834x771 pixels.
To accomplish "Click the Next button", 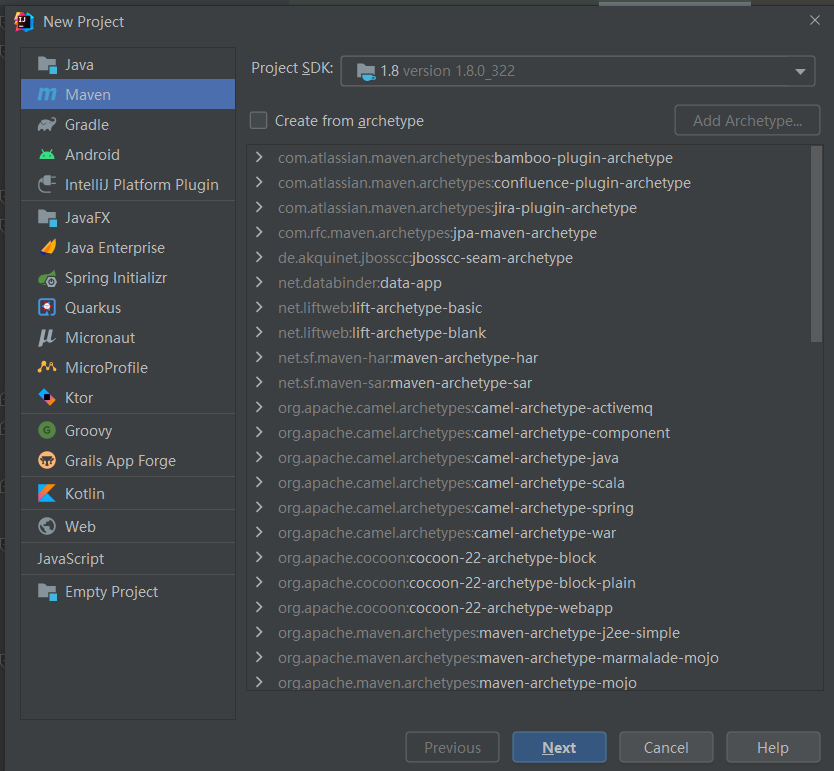I will tap(559, 748).
